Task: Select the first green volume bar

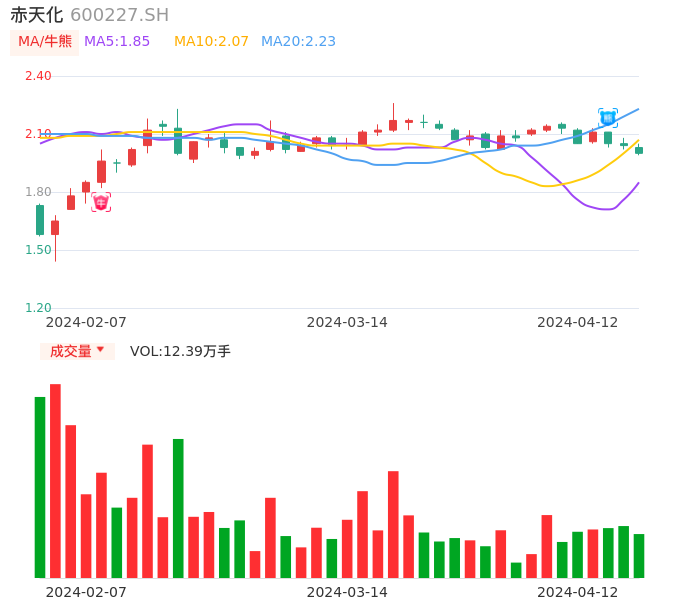Action: tap(40, 487)
